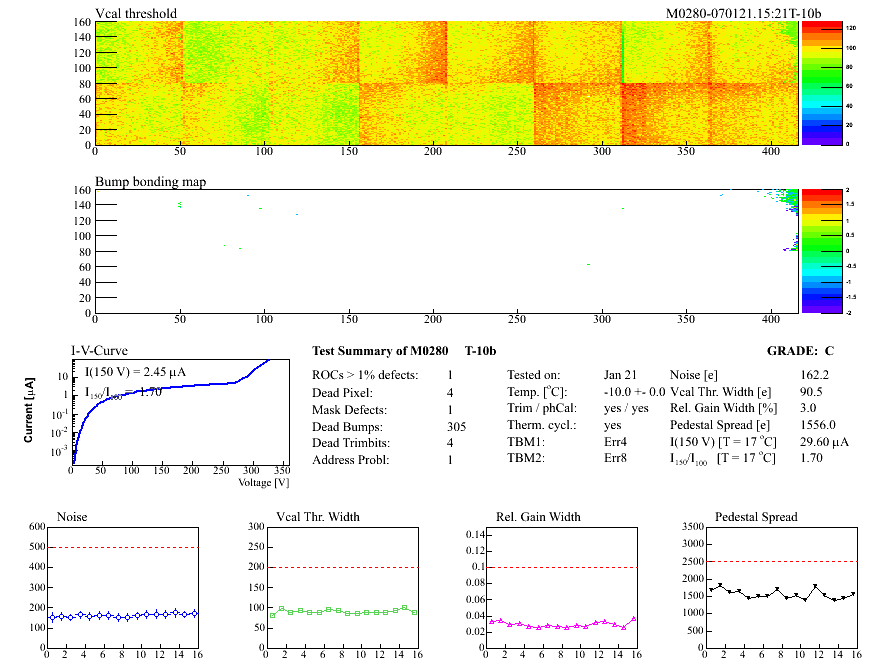Click the red dashed 0.1 limit in Rel. Gain Width chart
The width and height of the screenshot is (896, 672).
click(x=562, y=567)
